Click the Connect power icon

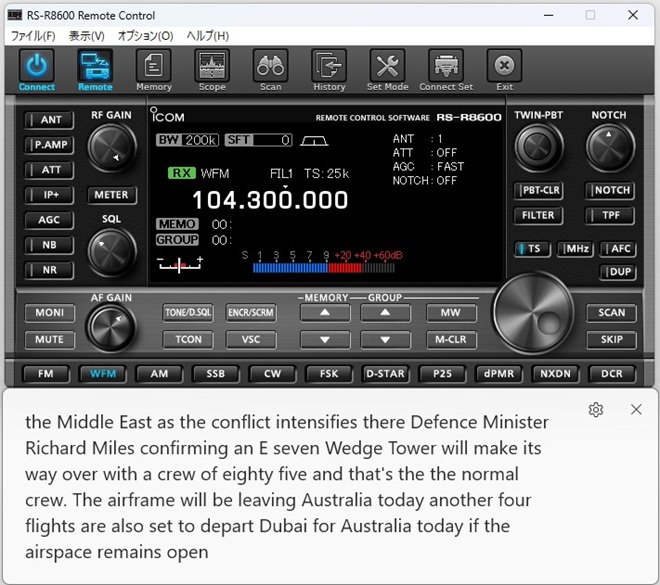pyautogui.click(x=37, y=66)
